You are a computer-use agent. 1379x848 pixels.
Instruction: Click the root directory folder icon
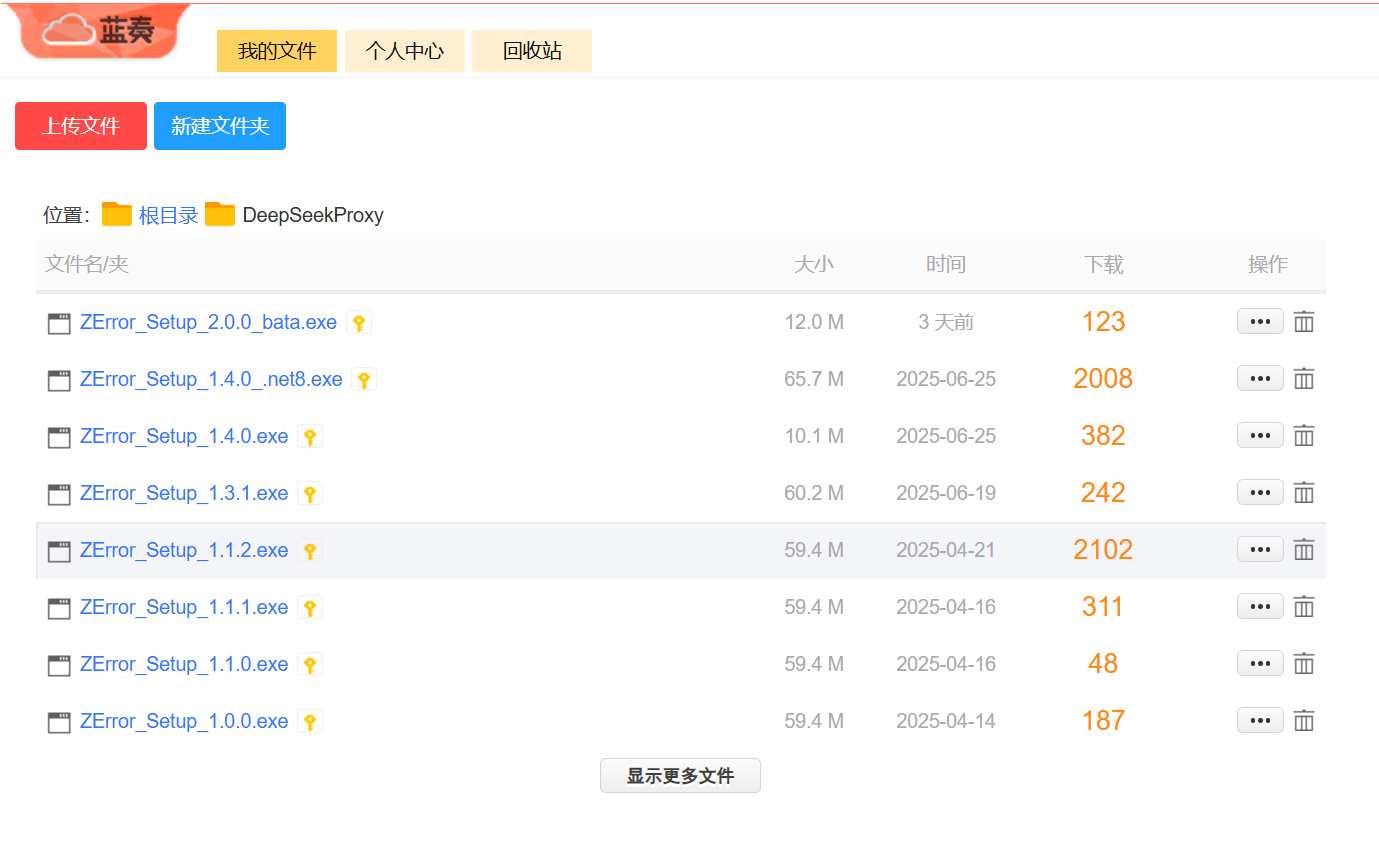117,215
